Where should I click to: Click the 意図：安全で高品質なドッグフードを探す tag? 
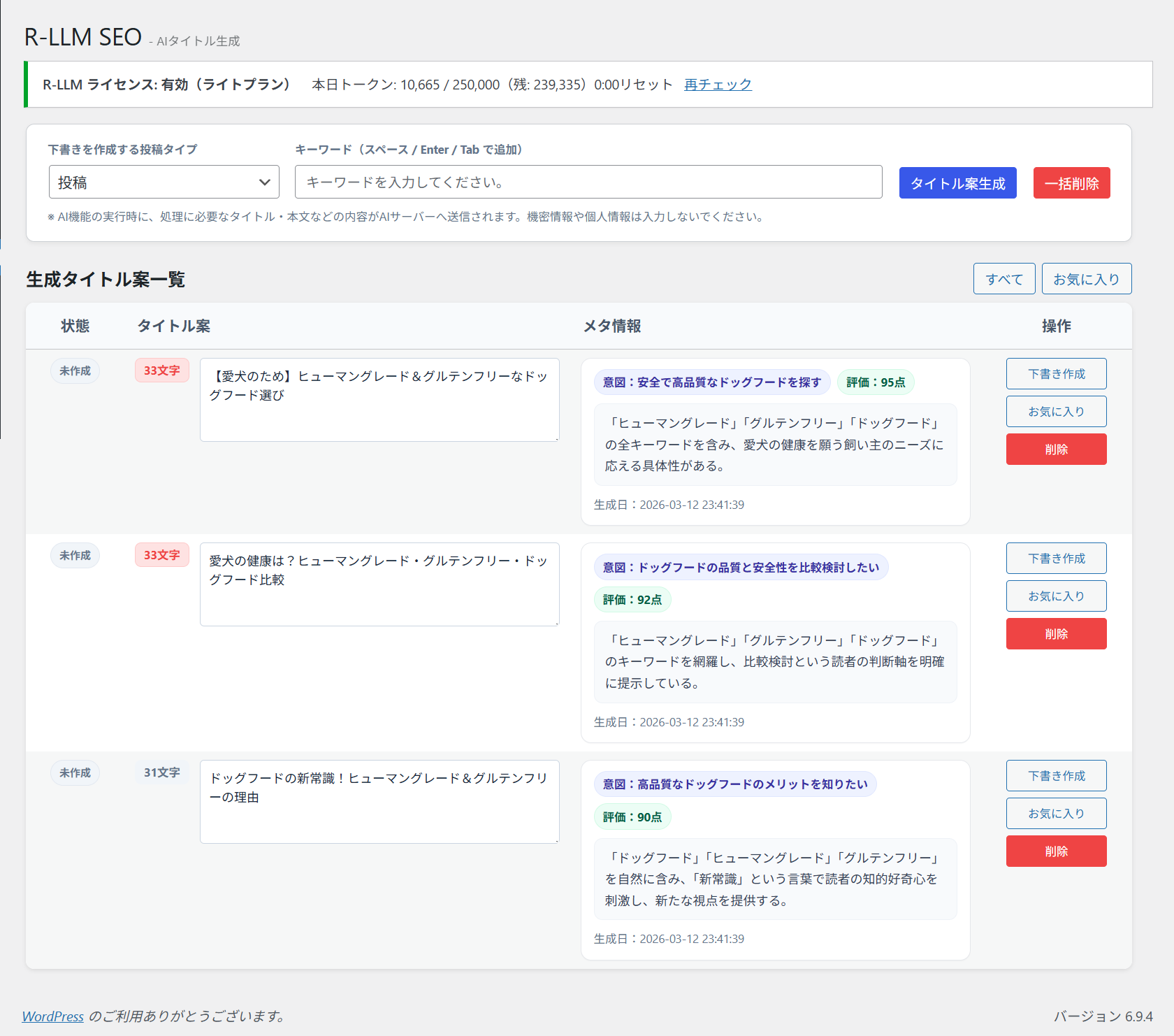[712, 382]
